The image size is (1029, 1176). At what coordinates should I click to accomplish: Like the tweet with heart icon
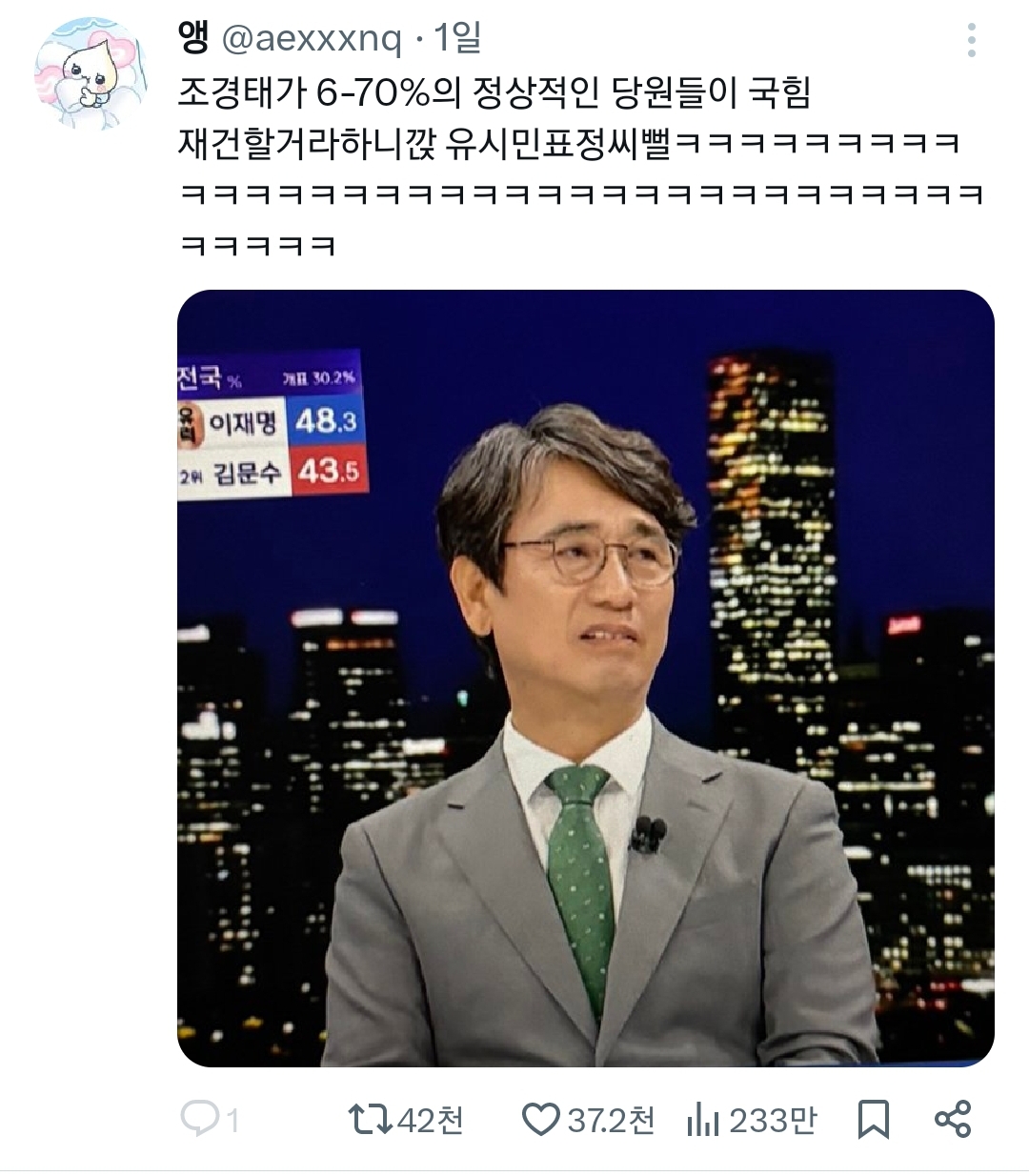(542, 1120)
